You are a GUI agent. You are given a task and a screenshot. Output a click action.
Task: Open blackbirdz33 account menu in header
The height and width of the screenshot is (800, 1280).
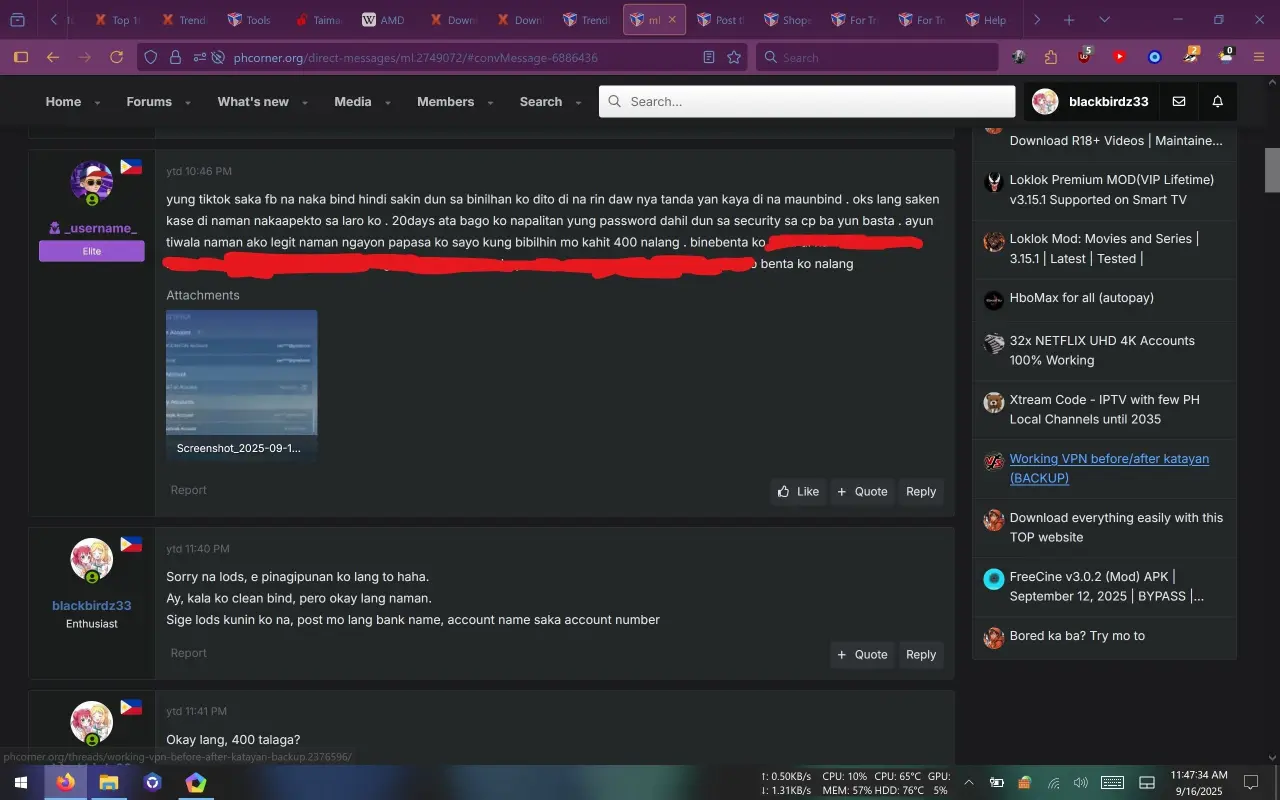point(1091,101)
